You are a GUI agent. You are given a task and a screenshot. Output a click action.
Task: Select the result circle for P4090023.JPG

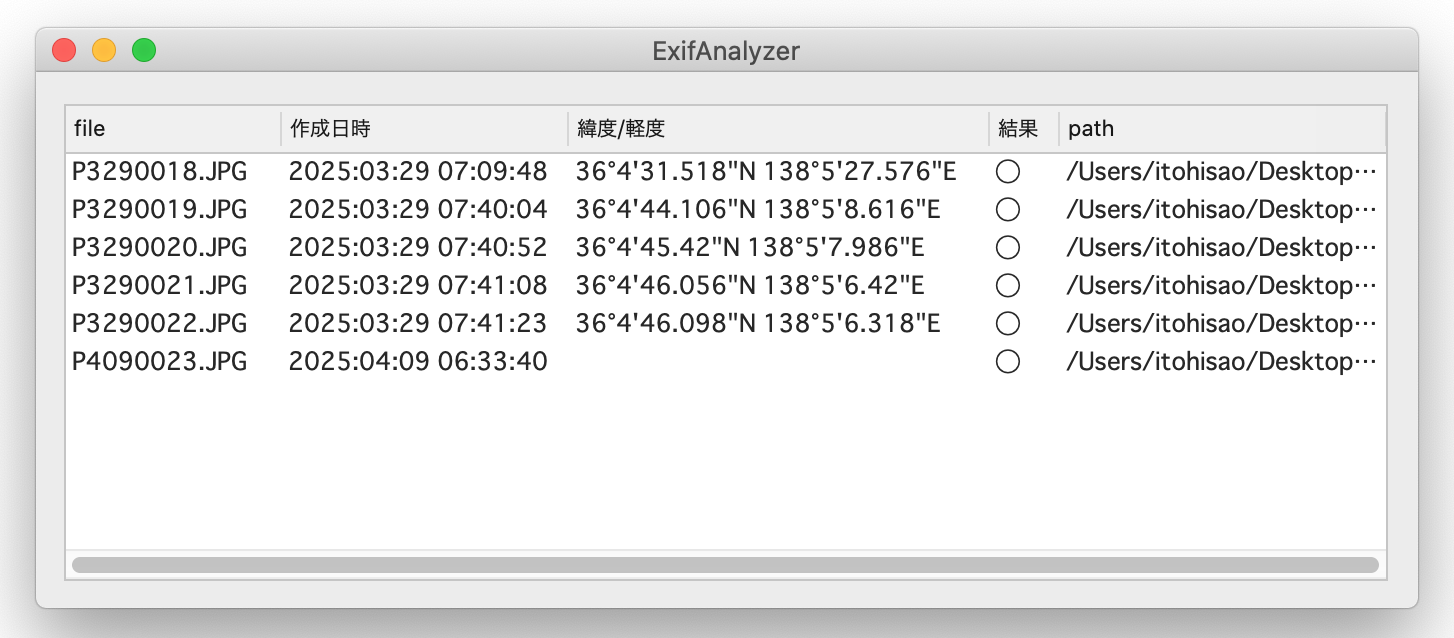pos(1008,362)
